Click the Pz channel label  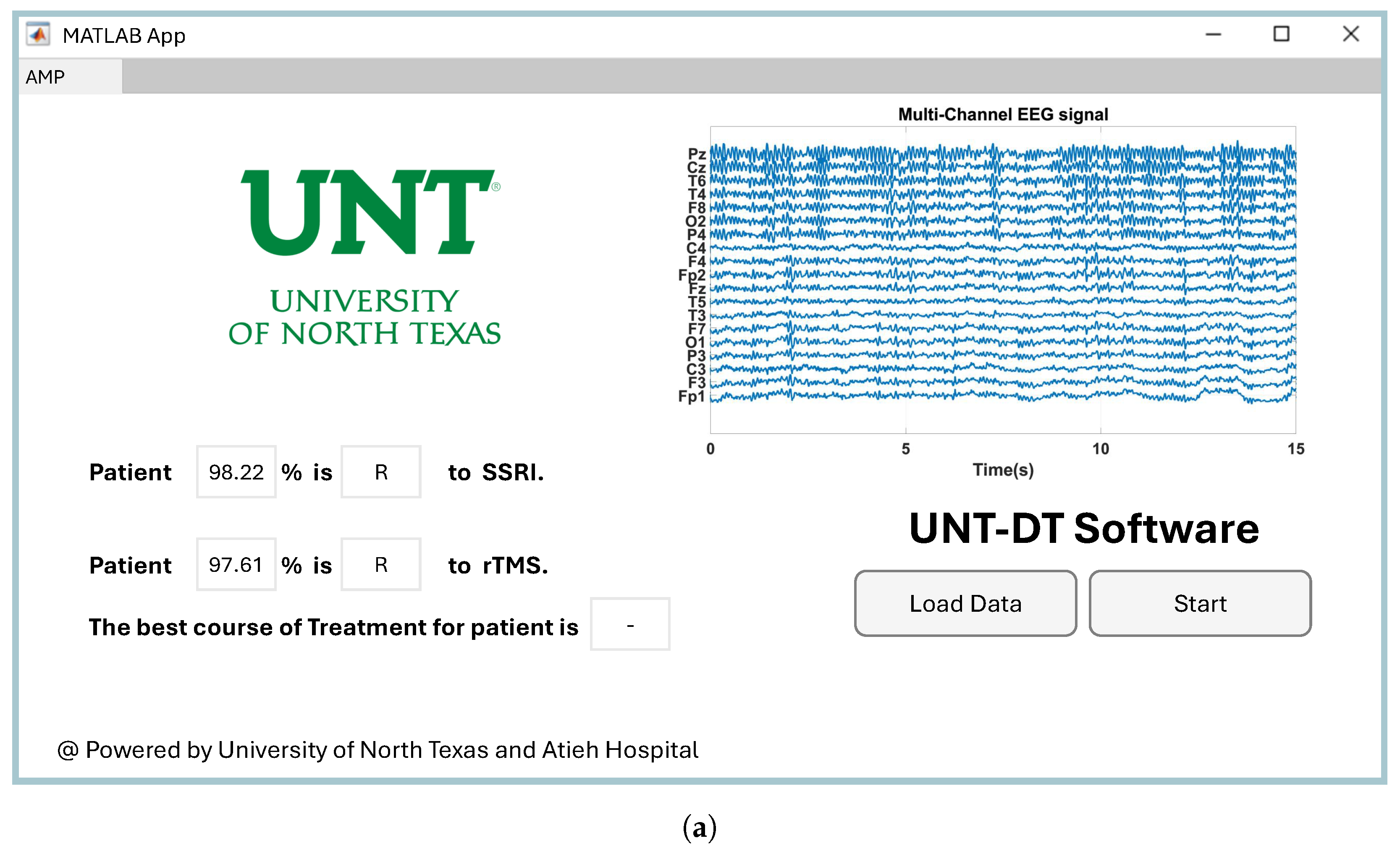pyautogui.click(x=697, y=154)
